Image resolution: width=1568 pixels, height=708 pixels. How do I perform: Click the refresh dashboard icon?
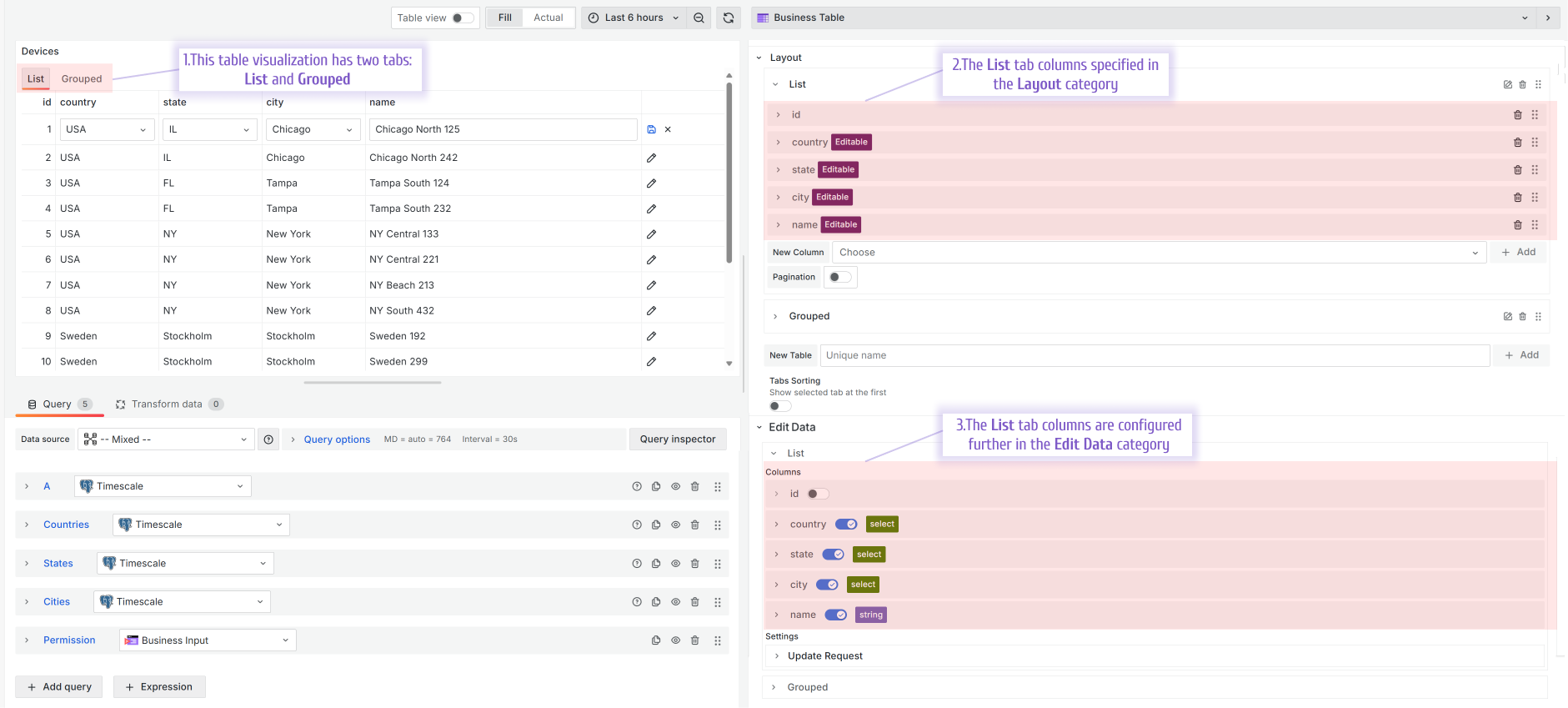point(729,18)
